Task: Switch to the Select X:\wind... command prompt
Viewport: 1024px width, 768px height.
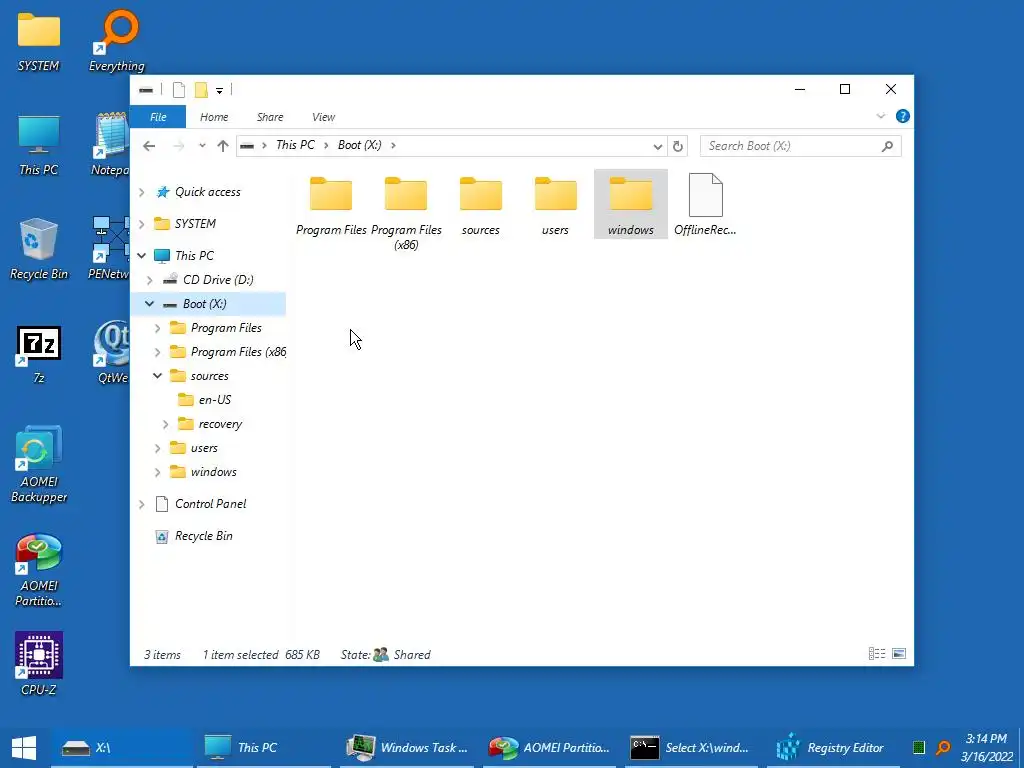Action: 692,748
